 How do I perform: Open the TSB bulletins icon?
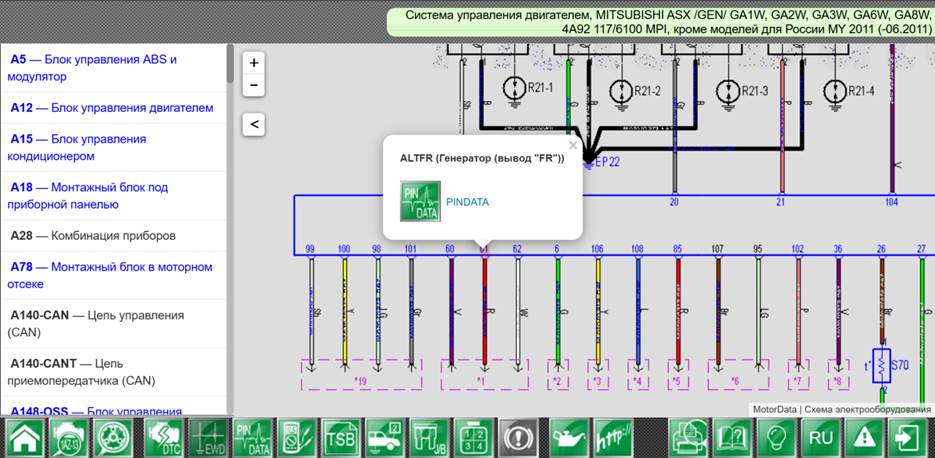click(341, 438)
